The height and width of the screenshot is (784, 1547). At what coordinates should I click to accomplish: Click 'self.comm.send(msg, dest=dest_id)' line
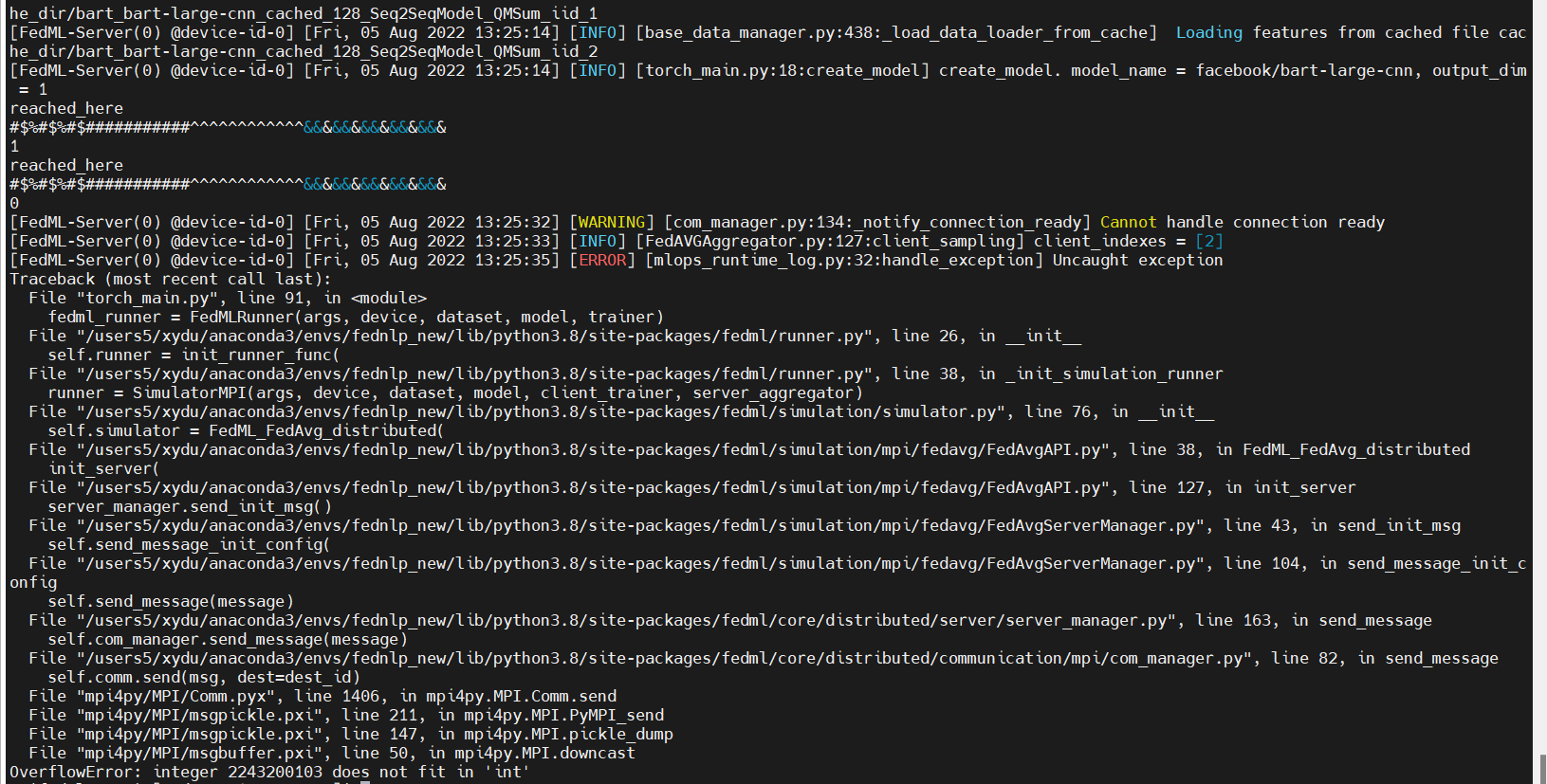click(x=204, y=677)
